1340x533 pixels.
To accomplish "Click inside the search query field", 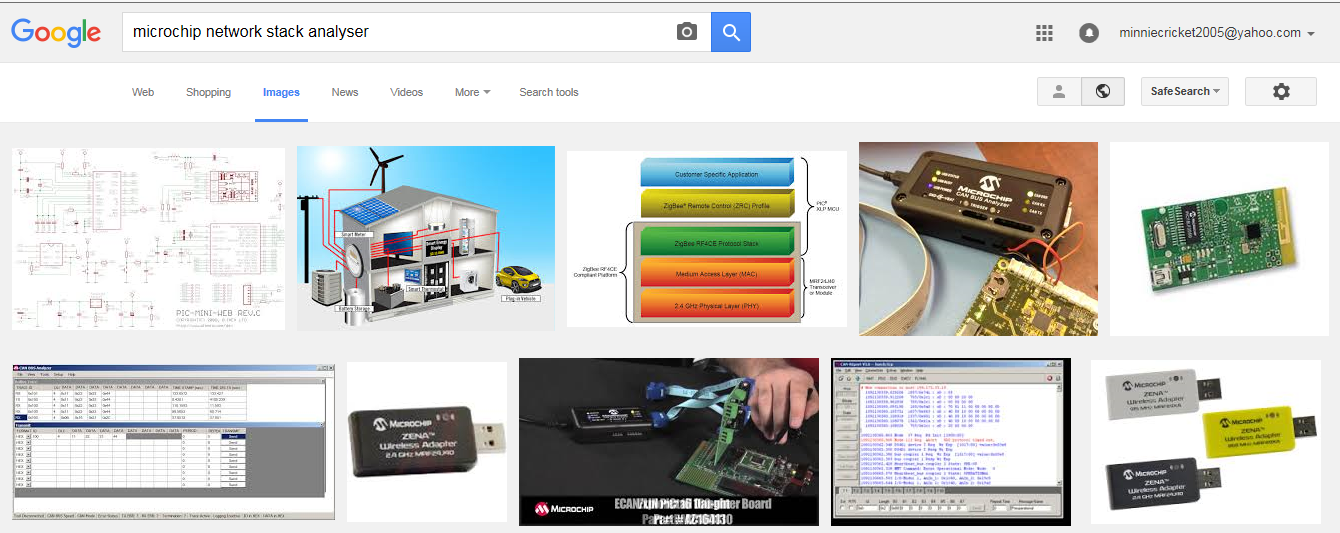I will 400,32.
